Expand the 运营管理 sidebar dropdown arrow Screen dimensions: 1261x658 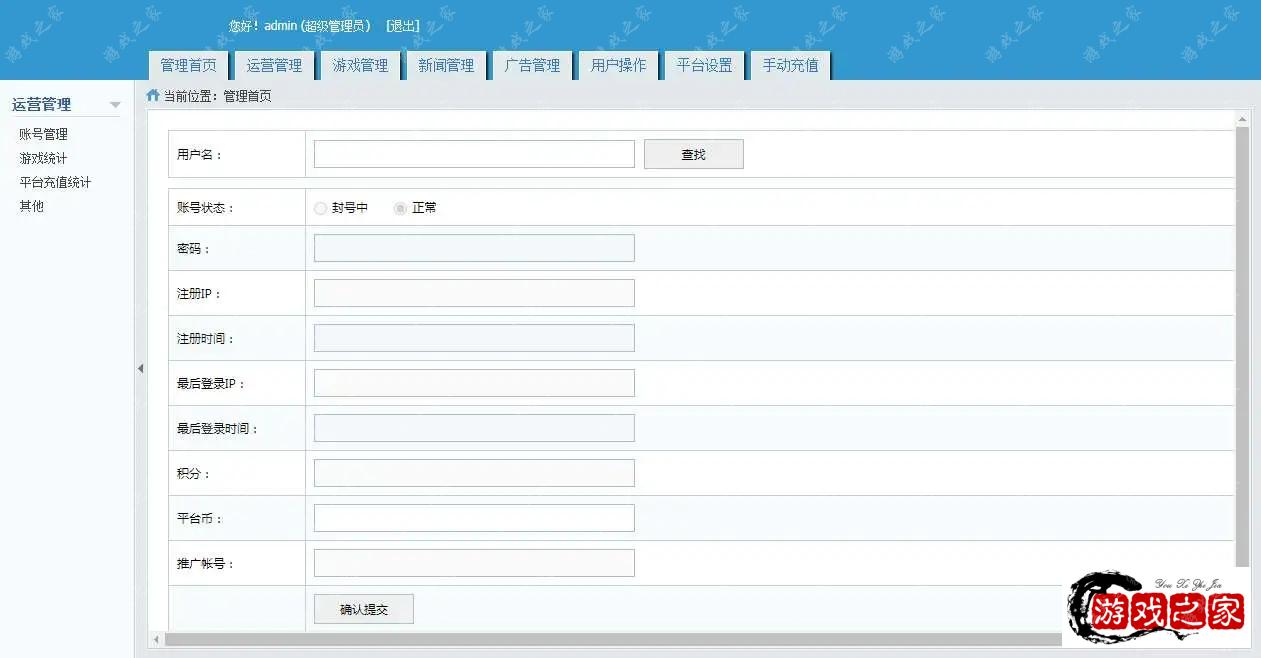pos(115,105)
